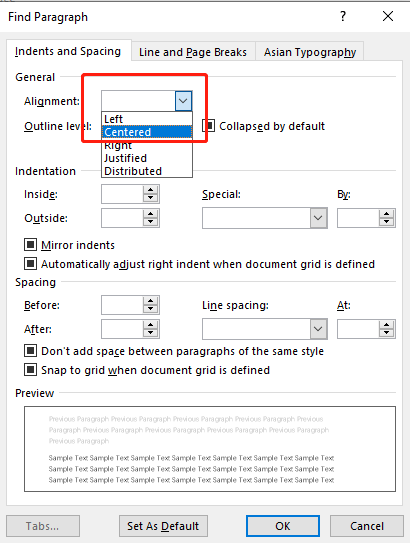Enable Snap to grid when document grid defined
Screen dimensions: 410x543
coord(30,370)
